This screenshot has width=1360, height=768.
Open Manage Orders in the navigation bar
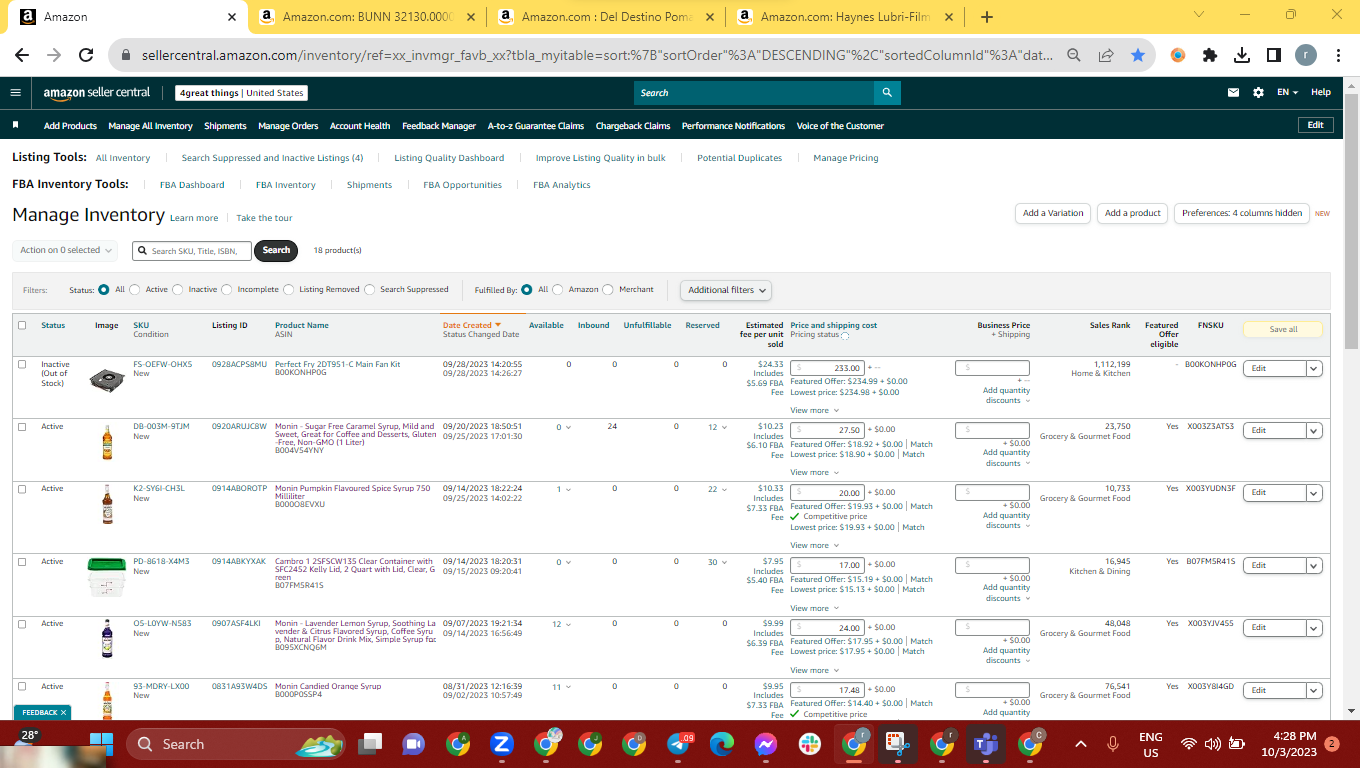tap(288, 126)
